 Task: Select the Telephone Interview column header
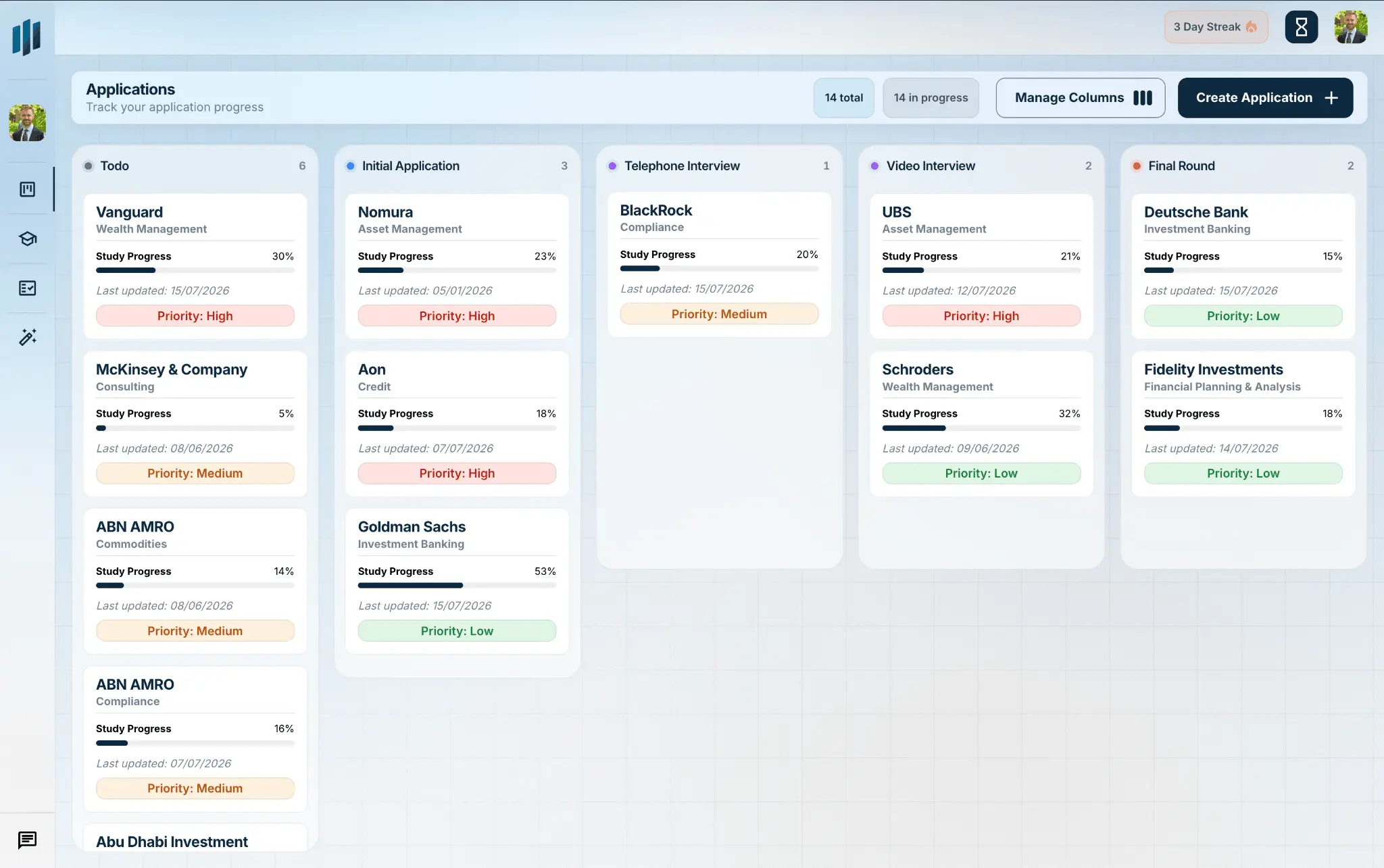[719, 165]
